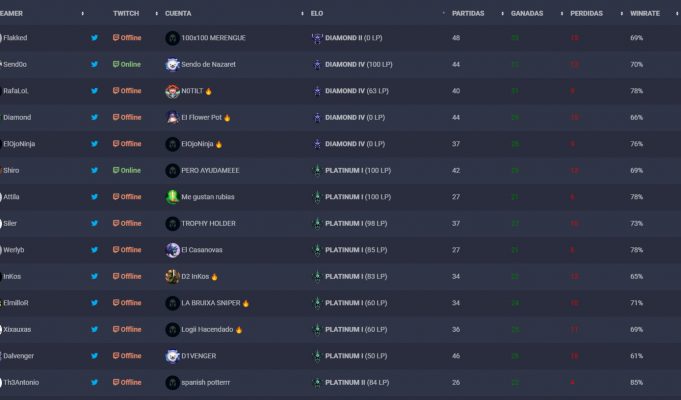681x400 pixels.
Task: Click the Diamond II rank emblem for Flakked
Action: point(317,38)
